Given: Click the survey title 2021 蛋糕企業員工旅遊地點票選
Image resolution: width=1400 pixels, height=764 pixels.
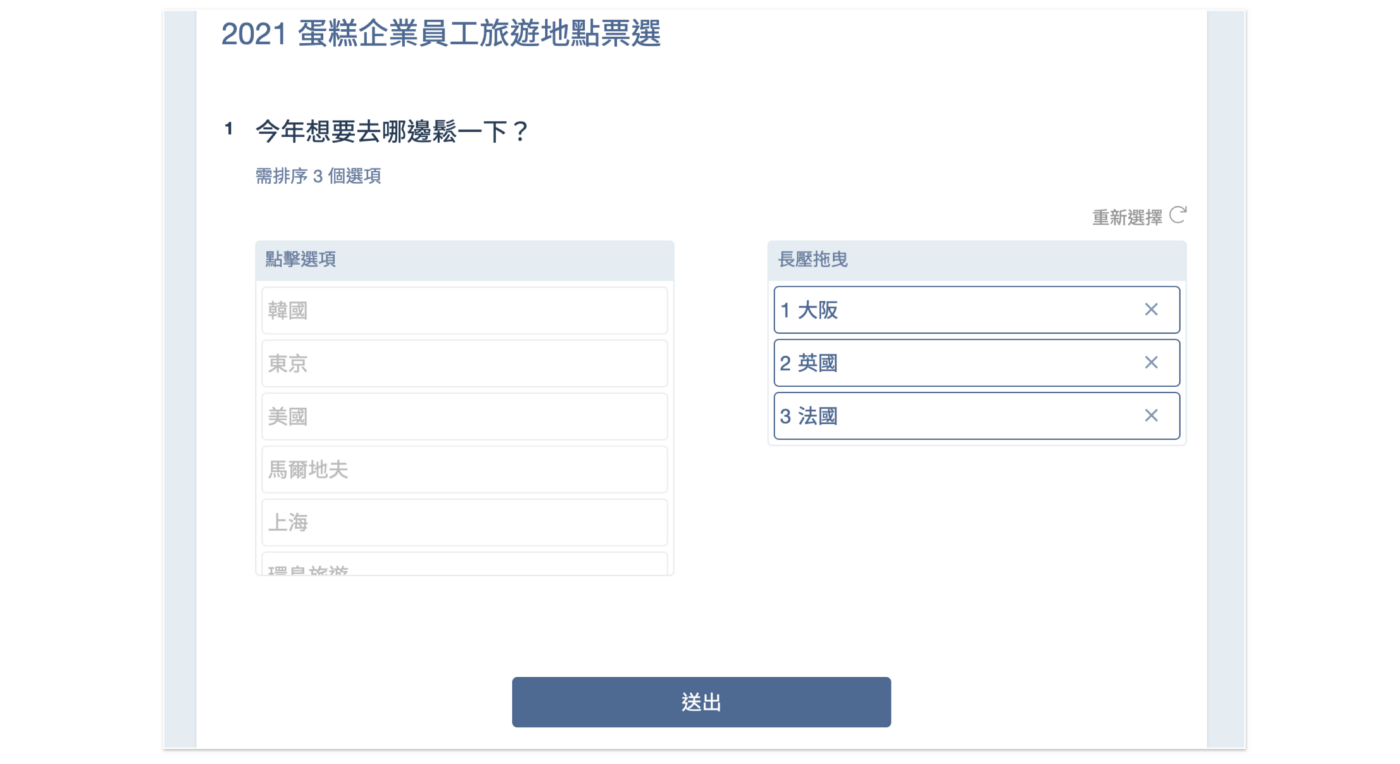Looking at the screenshot, I should coord(441,34).
